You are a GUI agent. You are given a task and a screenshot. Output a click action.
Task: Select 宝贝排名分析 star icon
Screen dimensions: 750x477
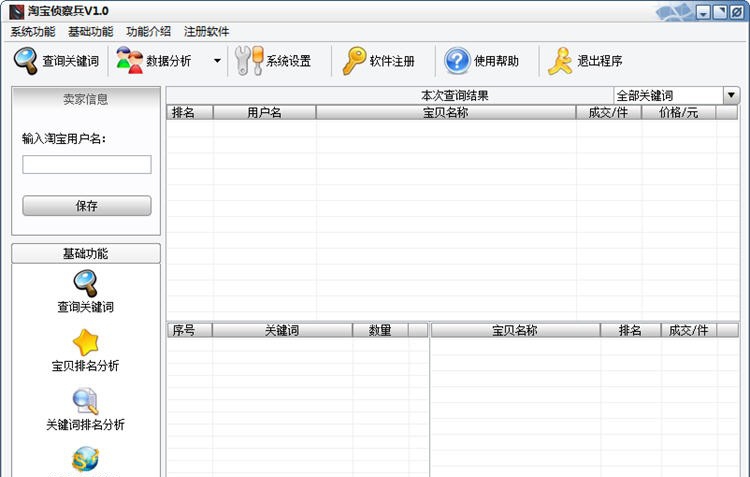(86, 342)
